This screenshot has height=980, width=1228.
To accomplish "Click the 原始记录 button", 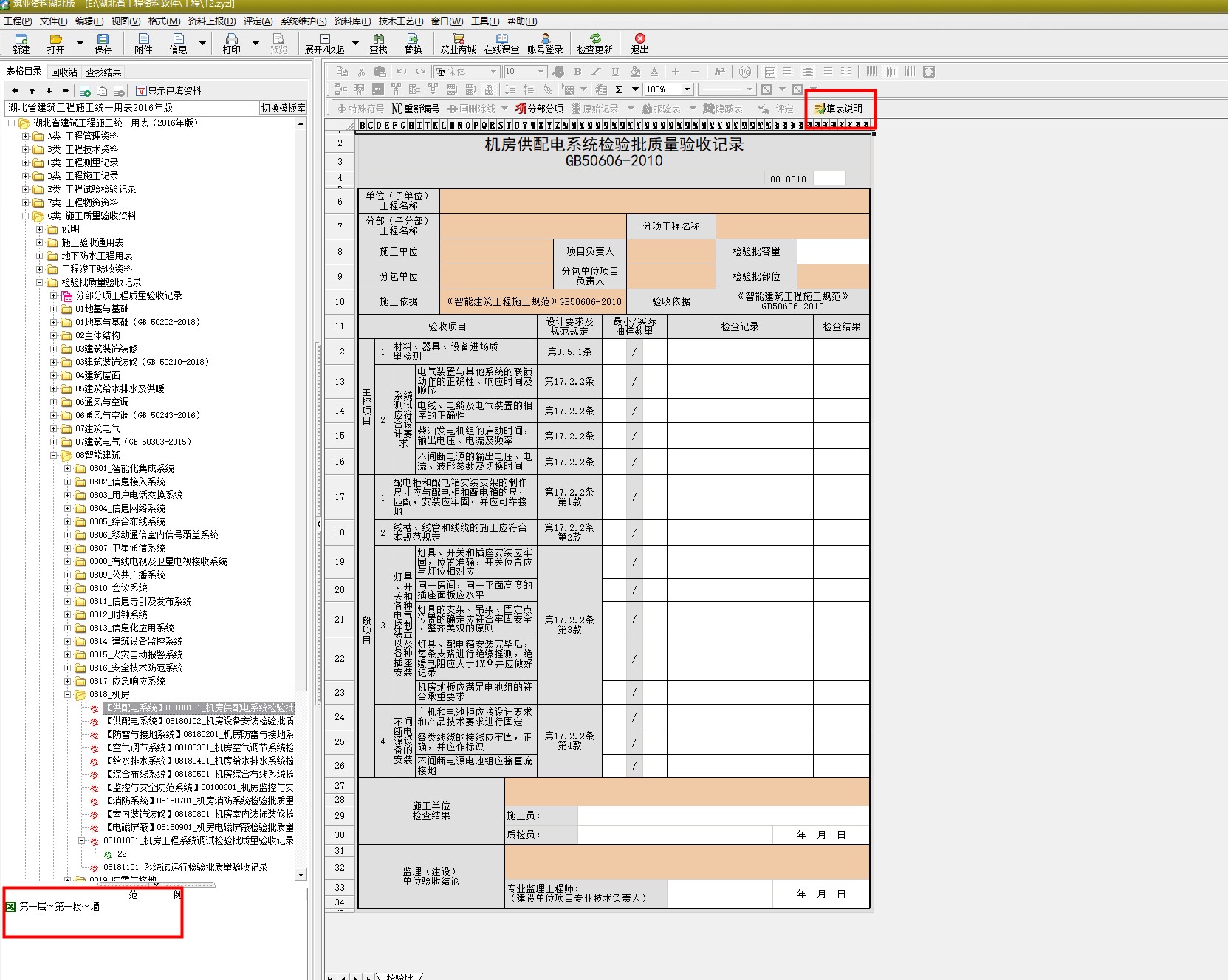I will [594, 109].
